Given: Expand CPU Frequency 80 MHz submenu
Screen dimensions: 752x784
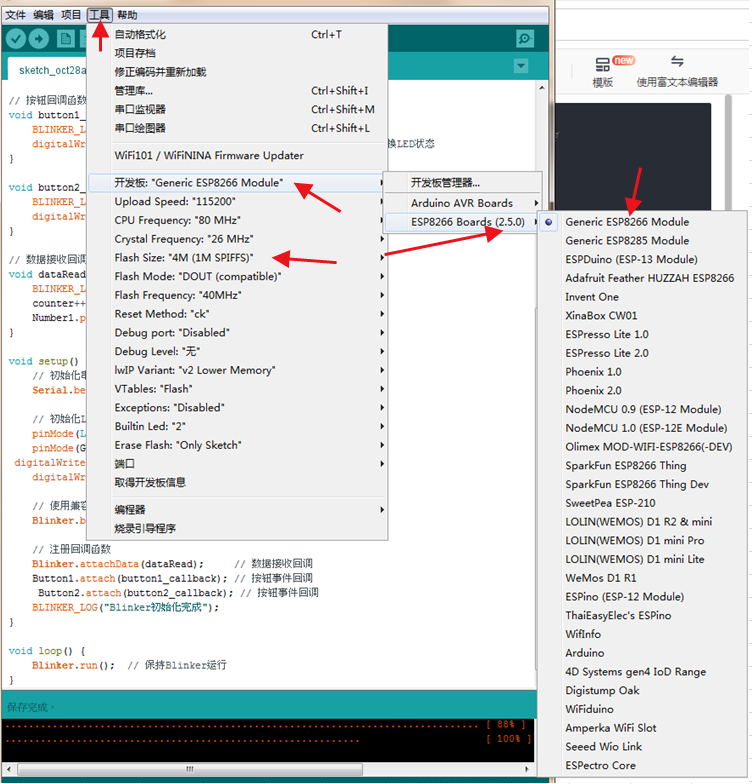Looking at the screenshot, I should pyautogui.click(x=238, y=220).
